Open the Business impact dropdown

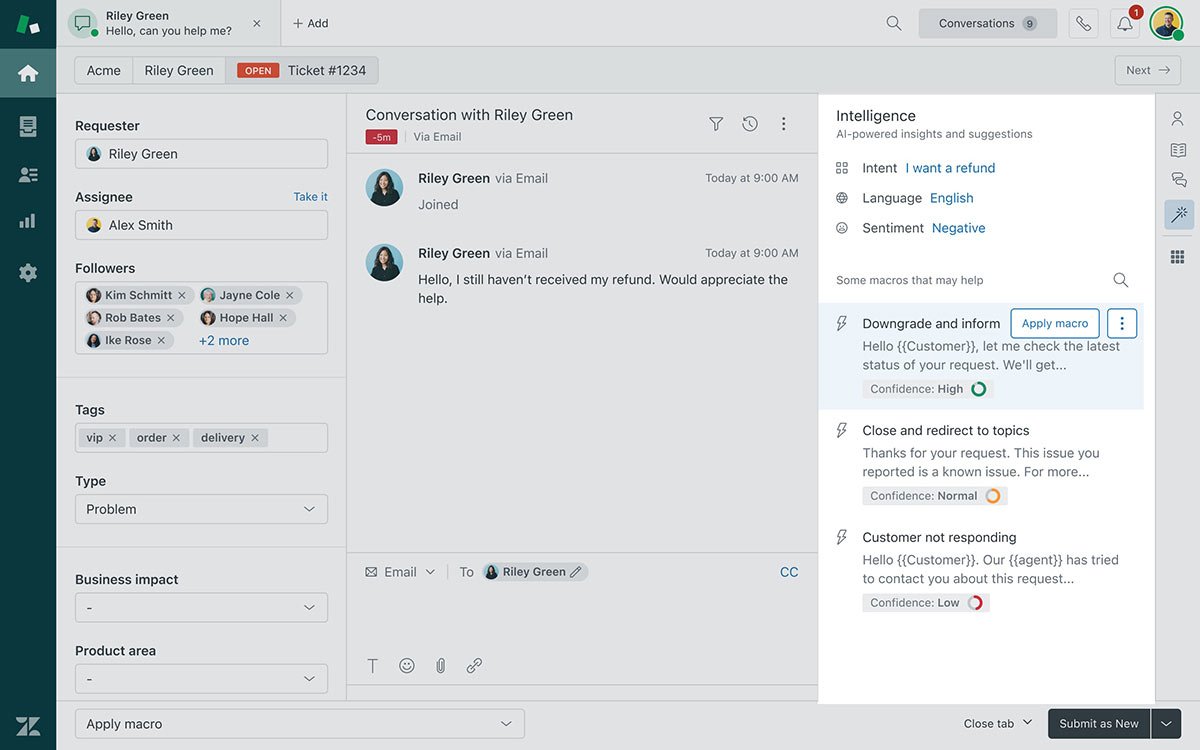(201, 608)
